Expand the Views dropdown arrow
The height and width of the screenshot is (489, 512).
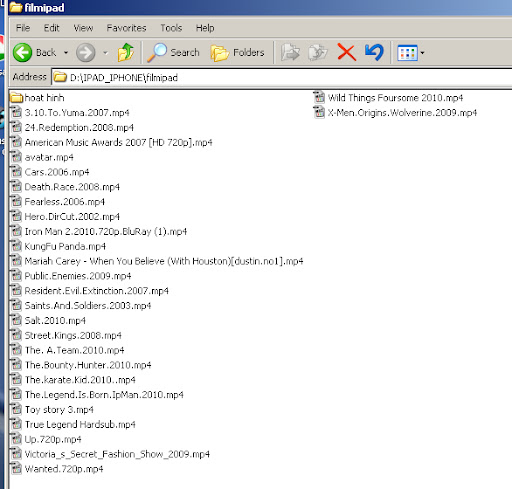pyautogui.click(x=422, y=53)
